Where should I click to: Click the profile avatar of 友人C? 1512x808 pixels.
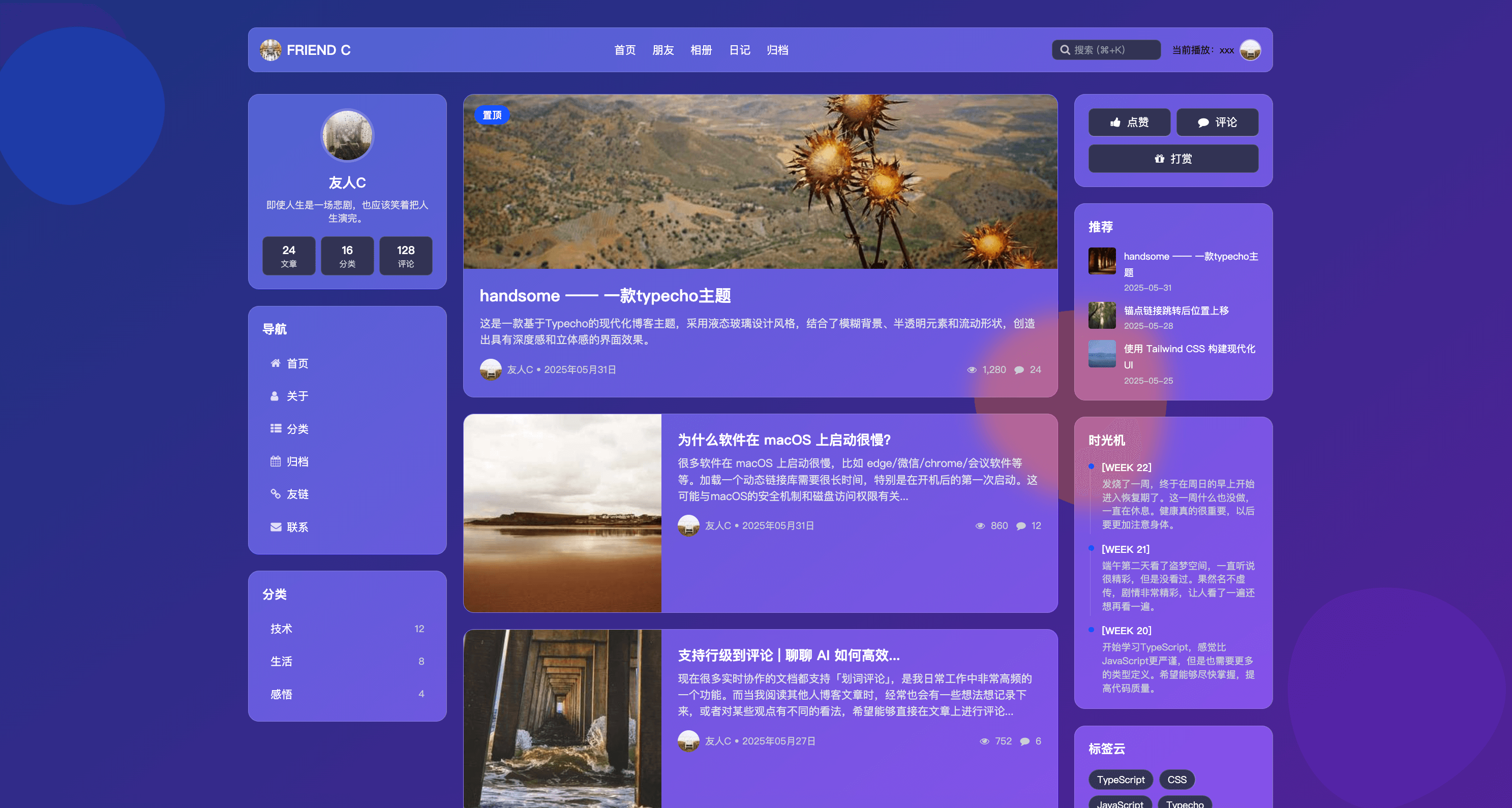click(347, 135)
